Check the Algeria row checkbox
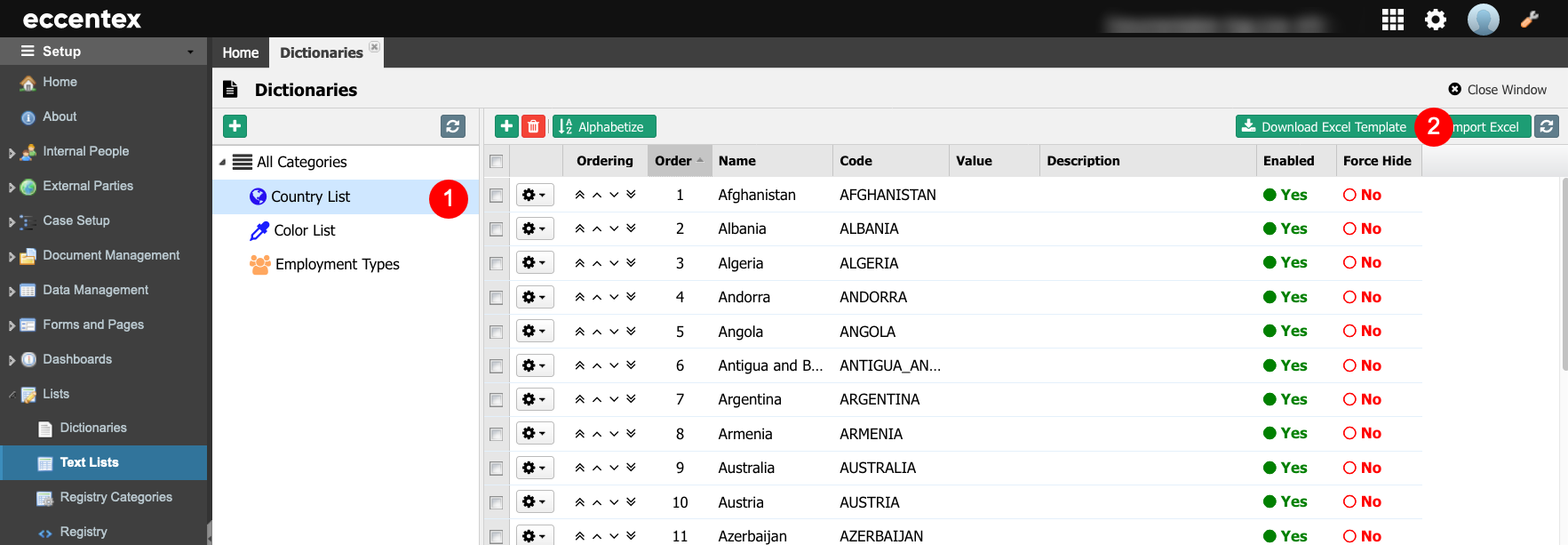The width and height of the screenshot is (1568, 545). click(496, 263)
